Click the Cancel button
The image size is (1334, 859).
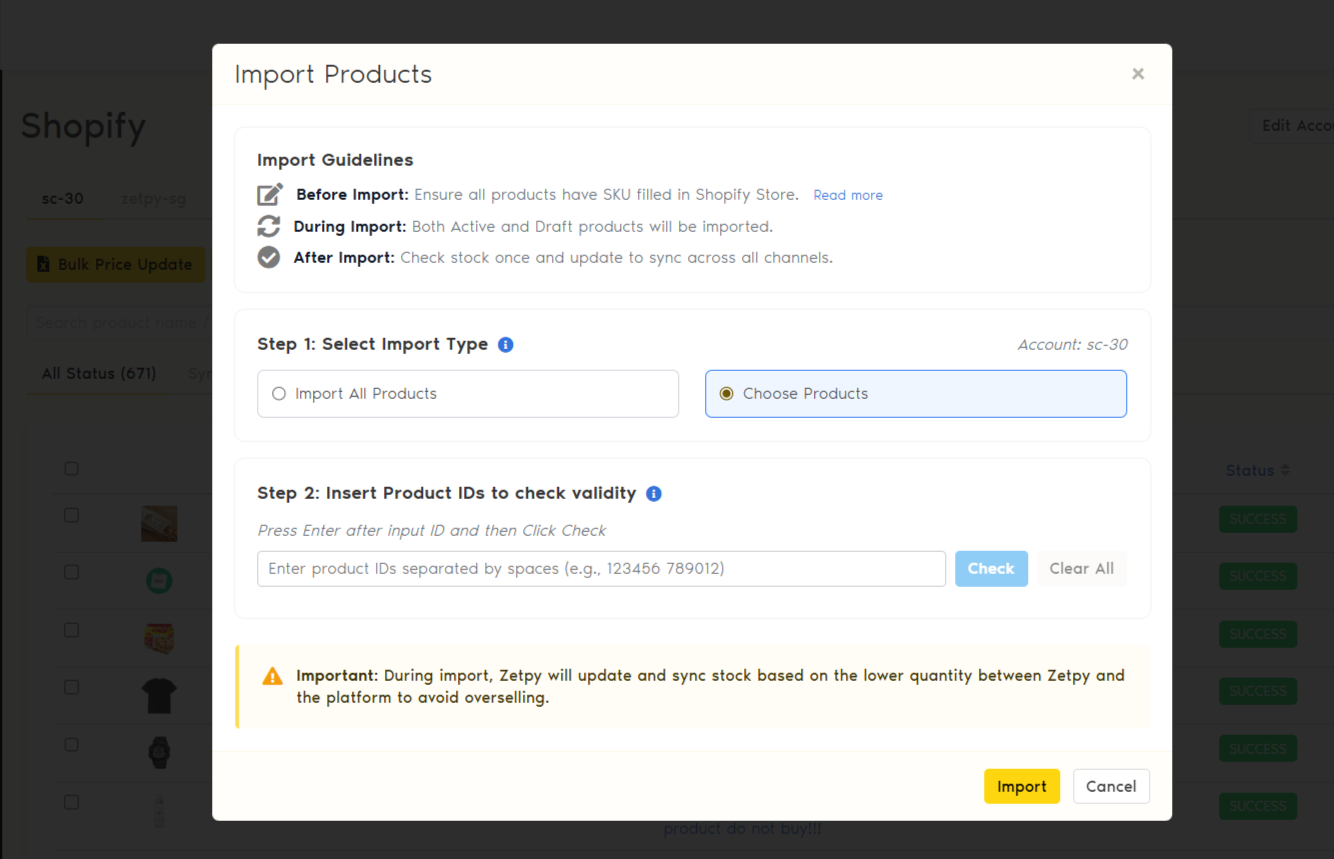point(1111,786)
